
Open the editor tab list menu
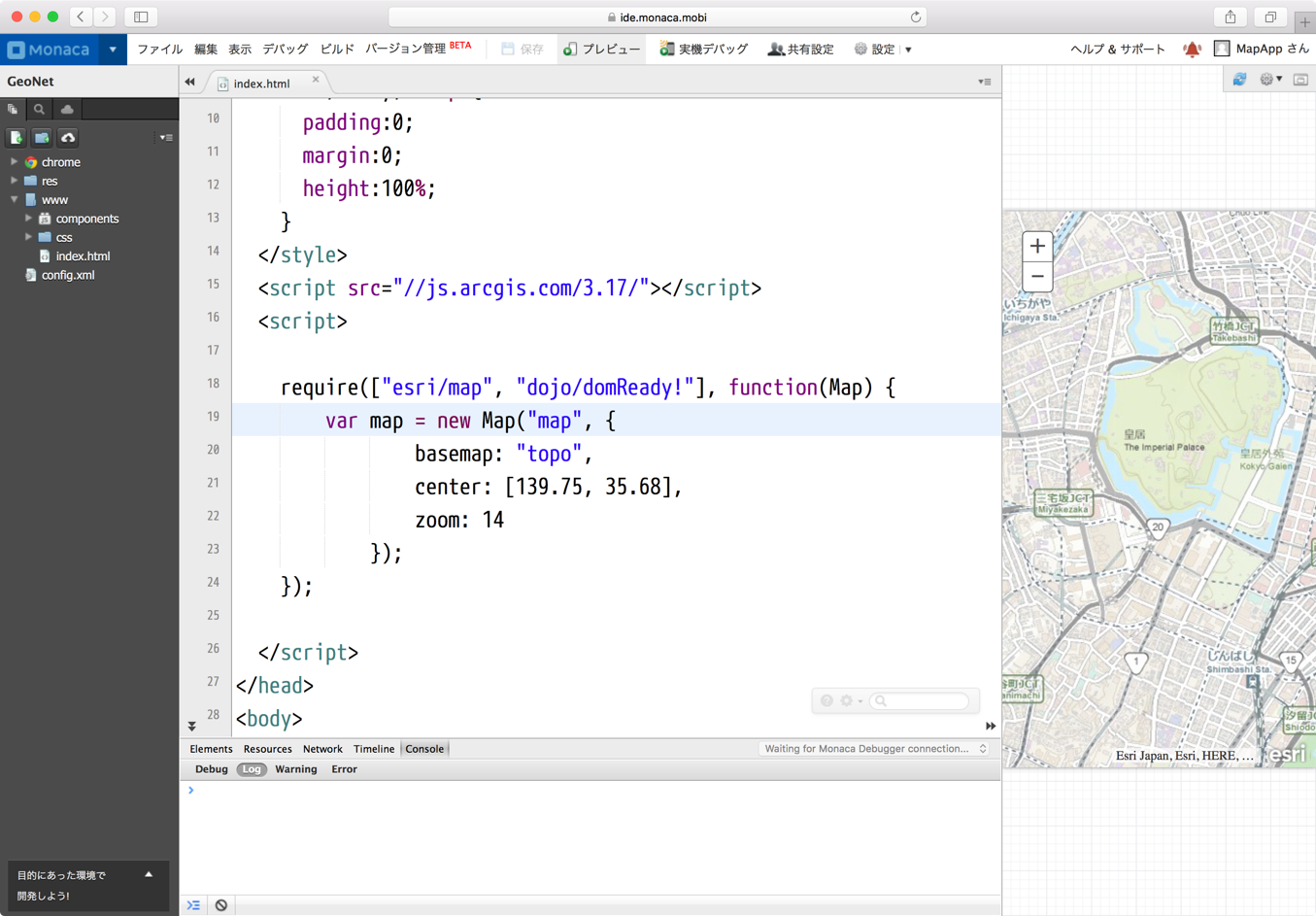pyautogui.click(x=984, y=83)
